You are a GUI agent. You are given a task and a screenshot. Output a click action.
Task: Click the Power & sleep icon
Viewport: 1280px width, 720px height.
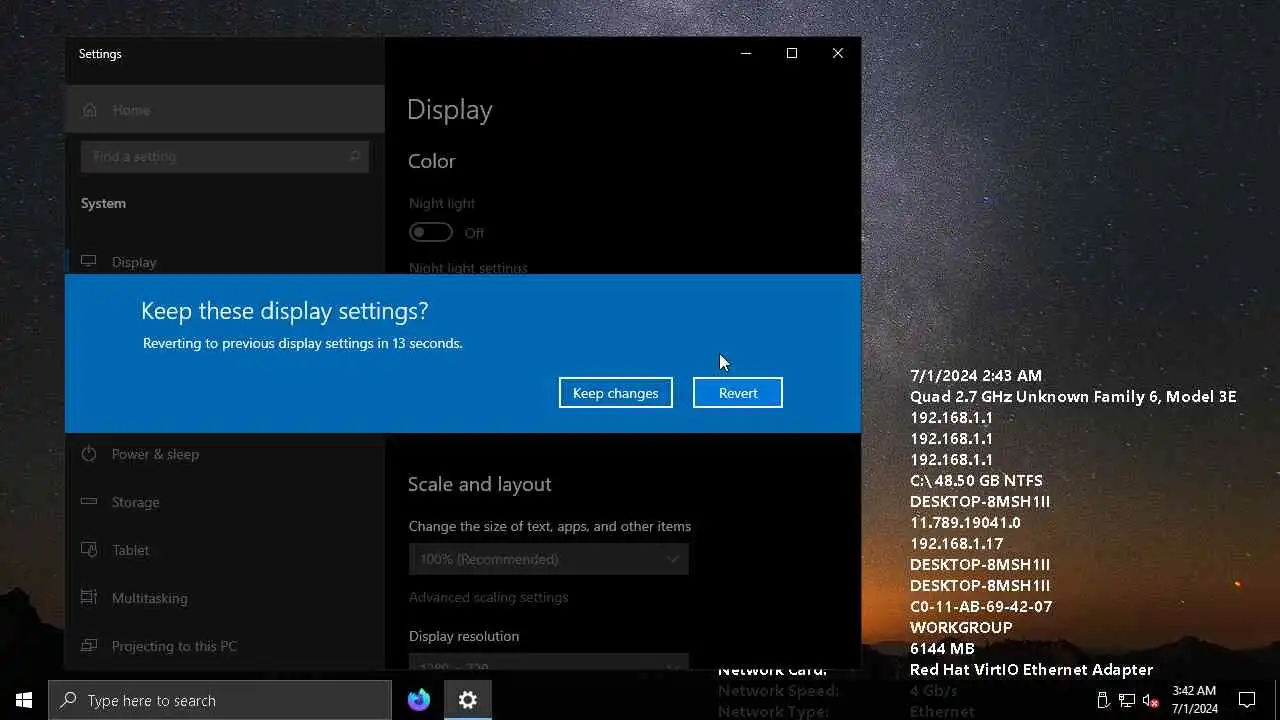click(89, 454)
